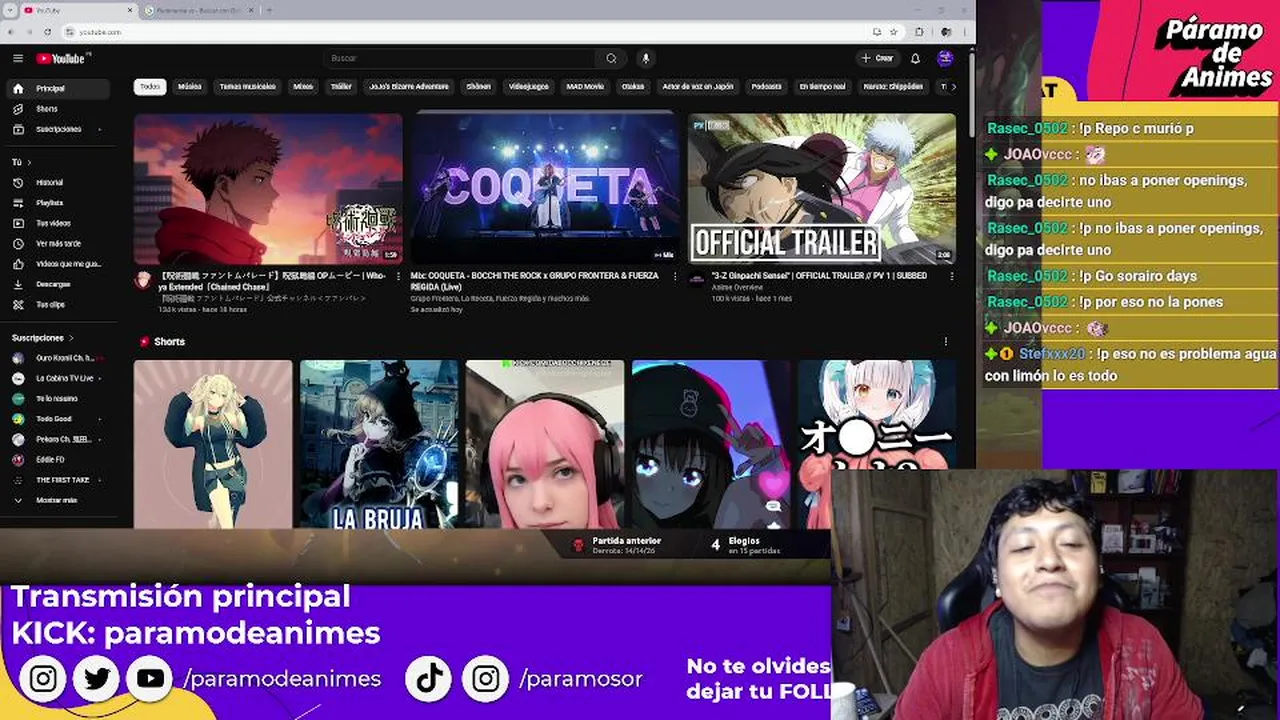Select the Podcasts chip
This screenshot has width=1280, height=720.
click(x=767, y=87)
